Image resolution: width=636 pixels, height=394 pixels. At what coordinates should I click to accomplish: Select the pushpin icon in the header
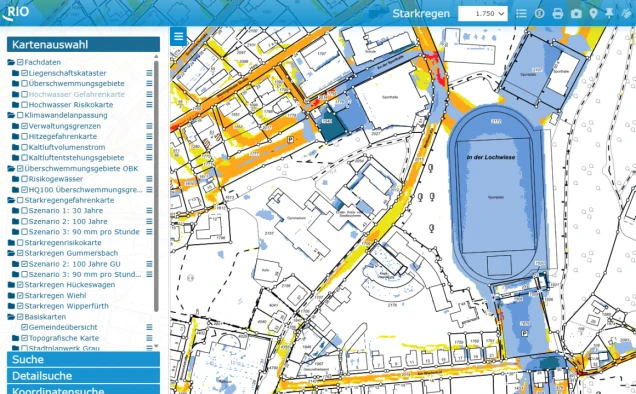click(609, 13)
